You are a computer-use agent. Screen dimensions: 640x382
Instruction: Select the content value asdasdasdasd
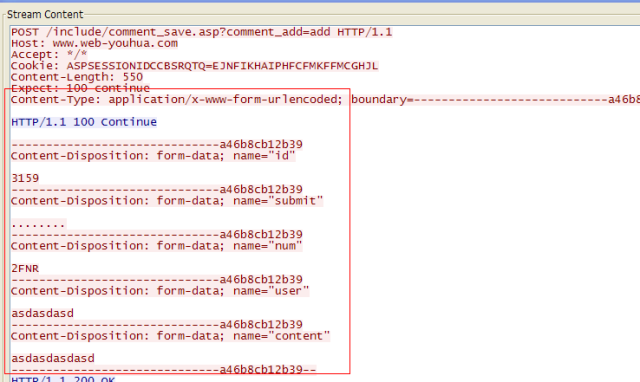pos(53,358)
